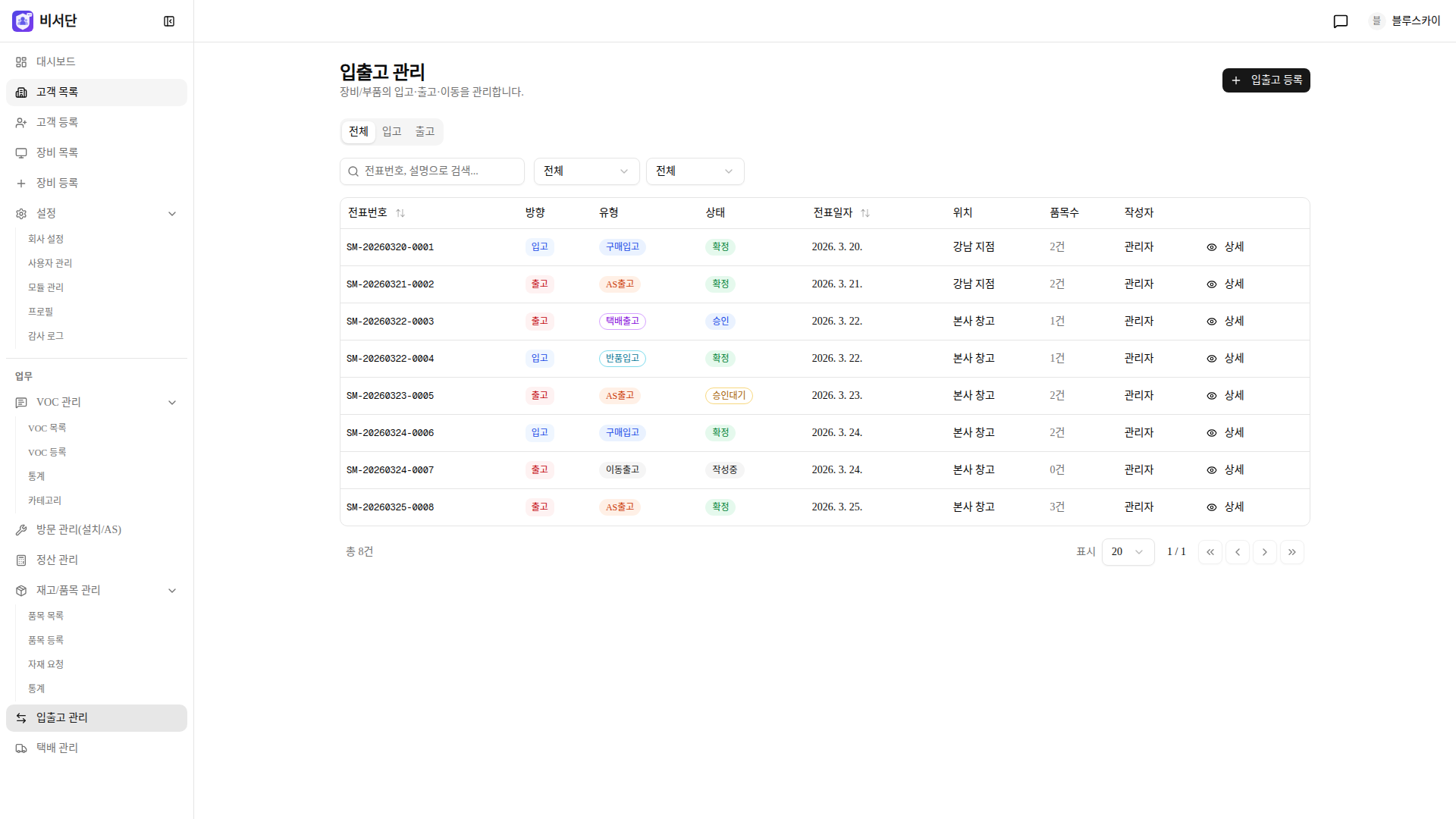This screenshot has width=1456, height=819.
Task: Go to the previous page
Action: click(1238, 552)
